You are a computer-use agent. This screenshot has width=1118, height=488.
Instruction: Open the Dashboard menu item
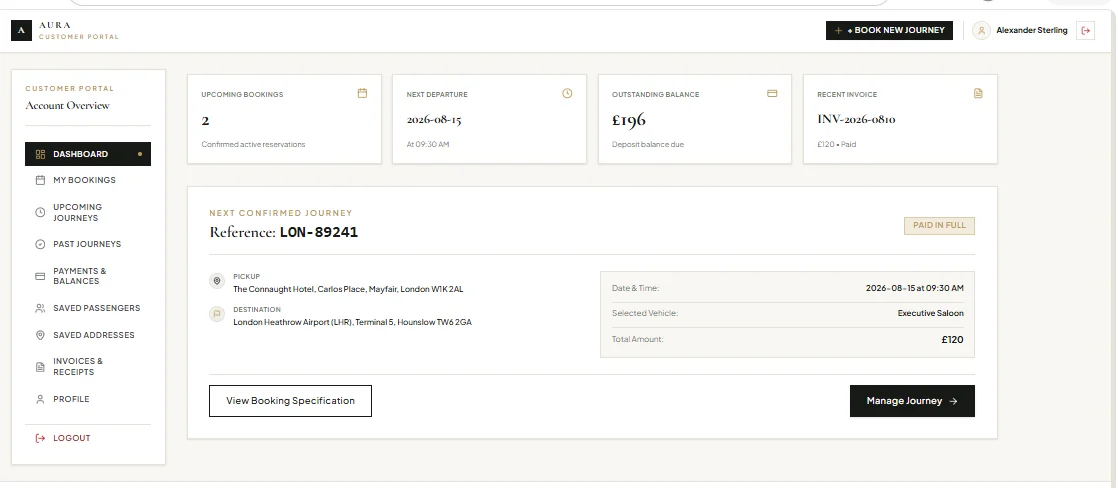click(x=88, y=154)
